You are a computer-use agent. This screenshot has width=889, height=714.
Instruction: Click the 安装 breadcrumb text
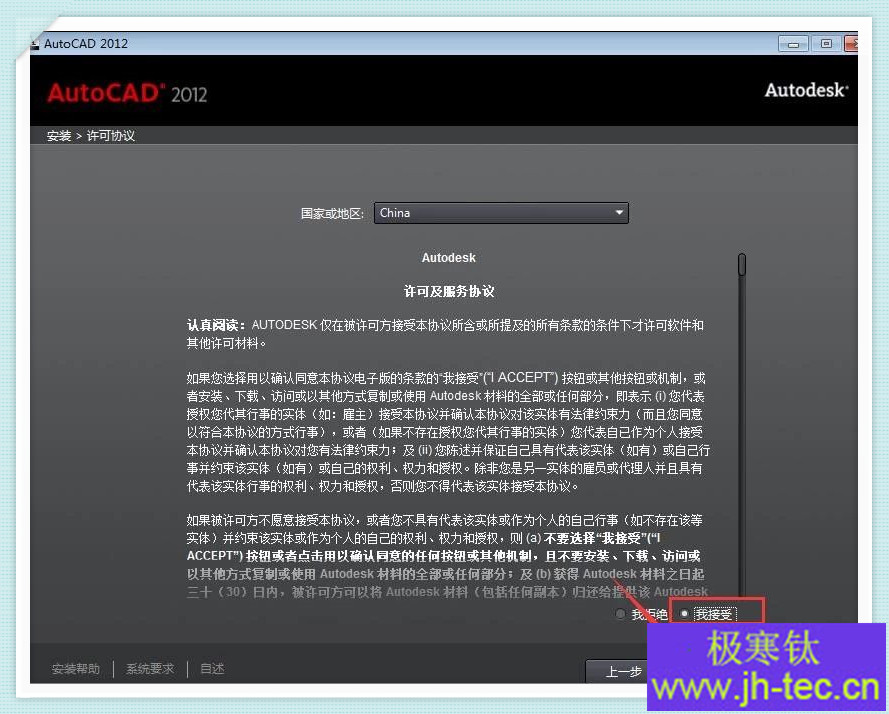(59, 136)
